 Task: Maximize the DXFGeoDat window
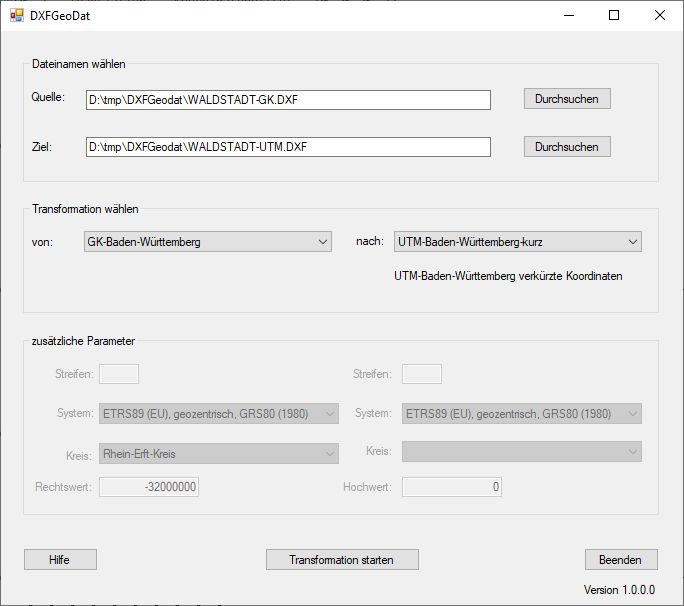614,15
